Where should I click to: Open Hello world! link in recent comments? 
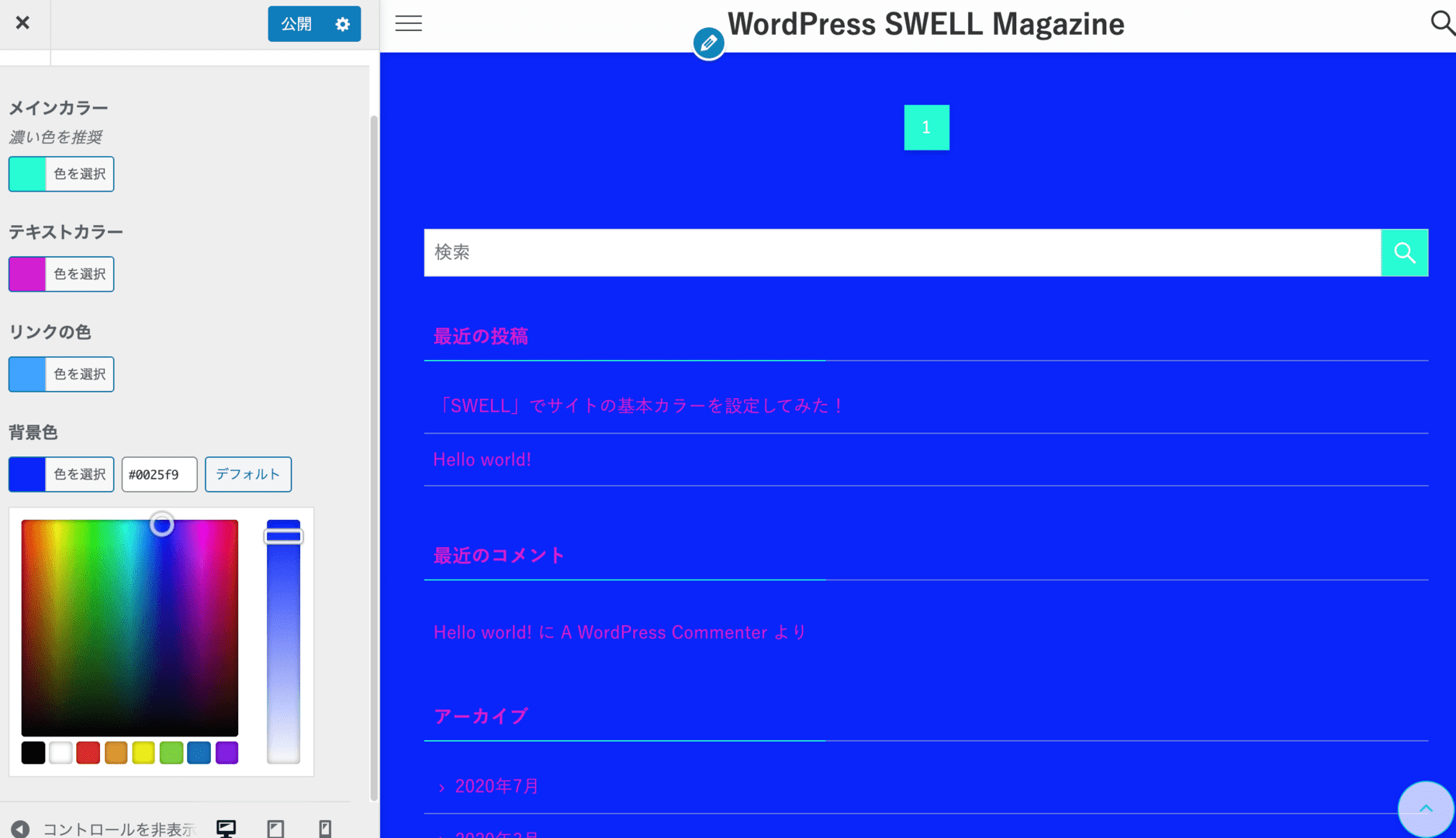point(482,632)
